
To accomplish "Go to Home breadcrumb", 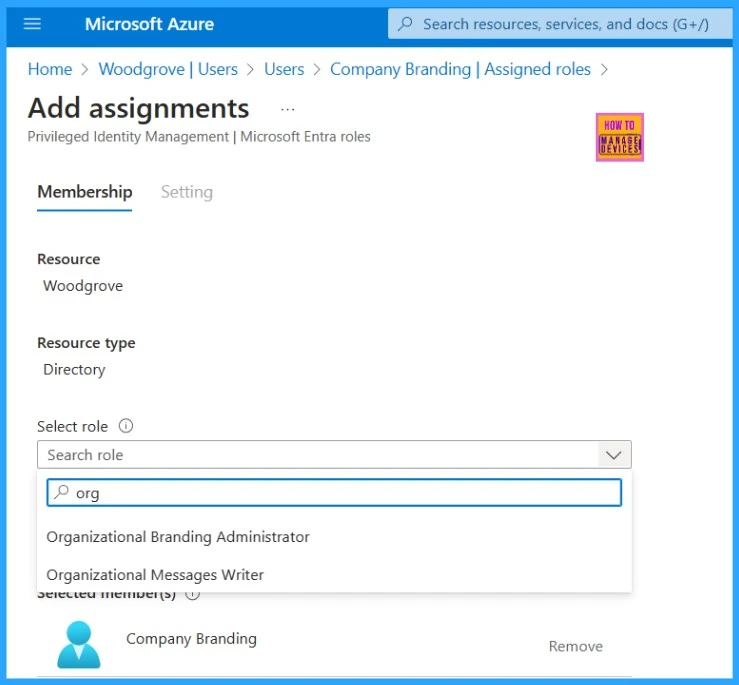I will point(50,69).
